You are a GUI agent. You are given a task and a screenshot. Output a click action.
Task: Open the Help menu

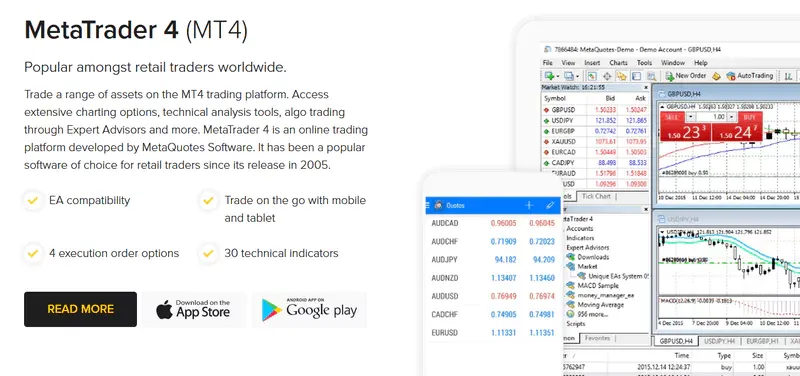tap(701, 63)
